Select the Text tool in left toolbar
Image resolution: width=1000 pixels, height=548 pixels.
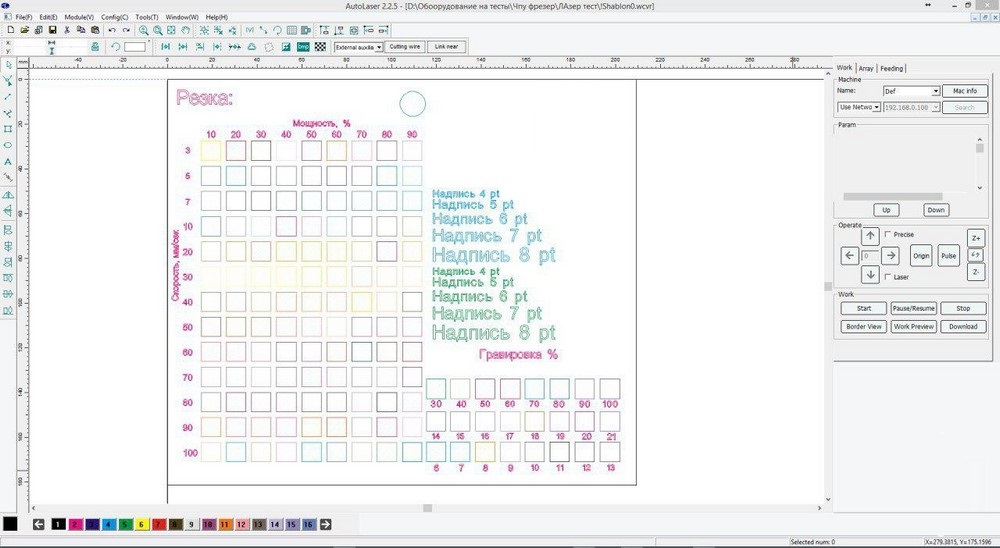tap(8, 161)
